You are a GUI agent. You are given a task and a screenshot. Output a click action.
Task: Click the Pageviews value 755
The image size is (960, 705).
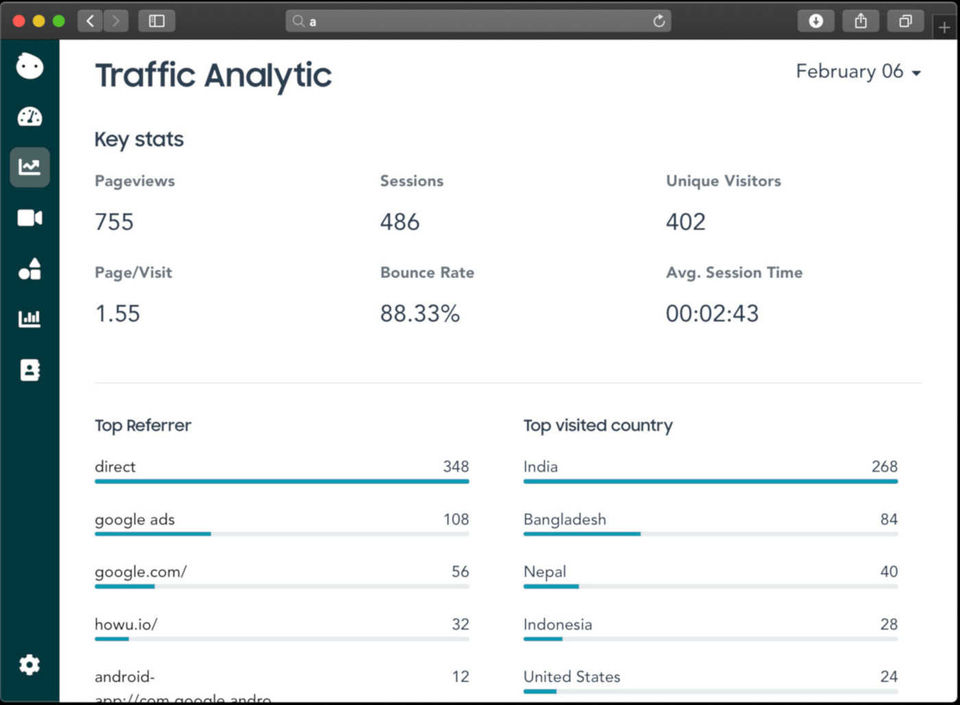pos(114,222)
